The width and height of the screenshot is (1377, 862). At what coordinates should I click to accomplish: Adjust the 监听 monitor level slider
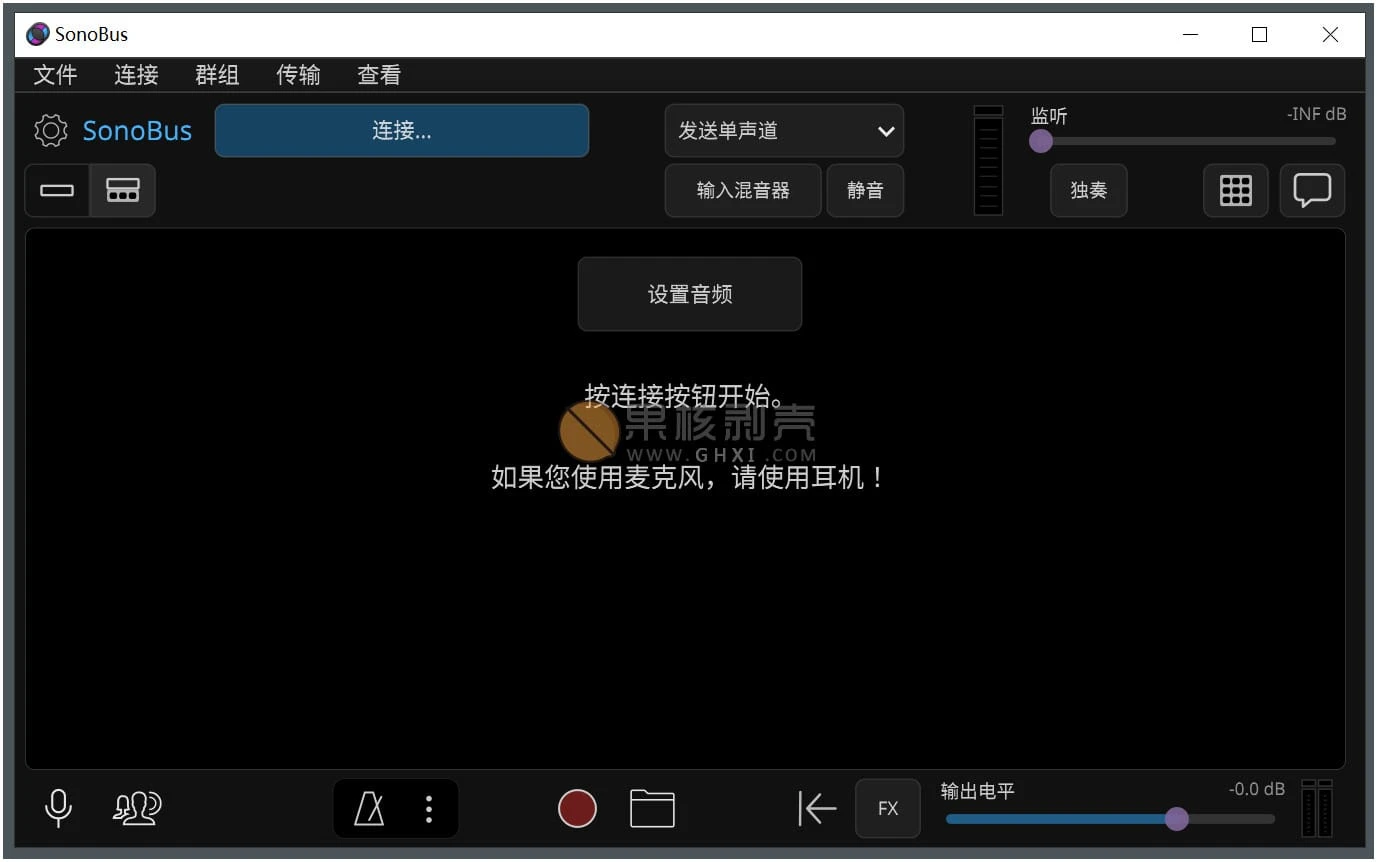pos(1183,141)
